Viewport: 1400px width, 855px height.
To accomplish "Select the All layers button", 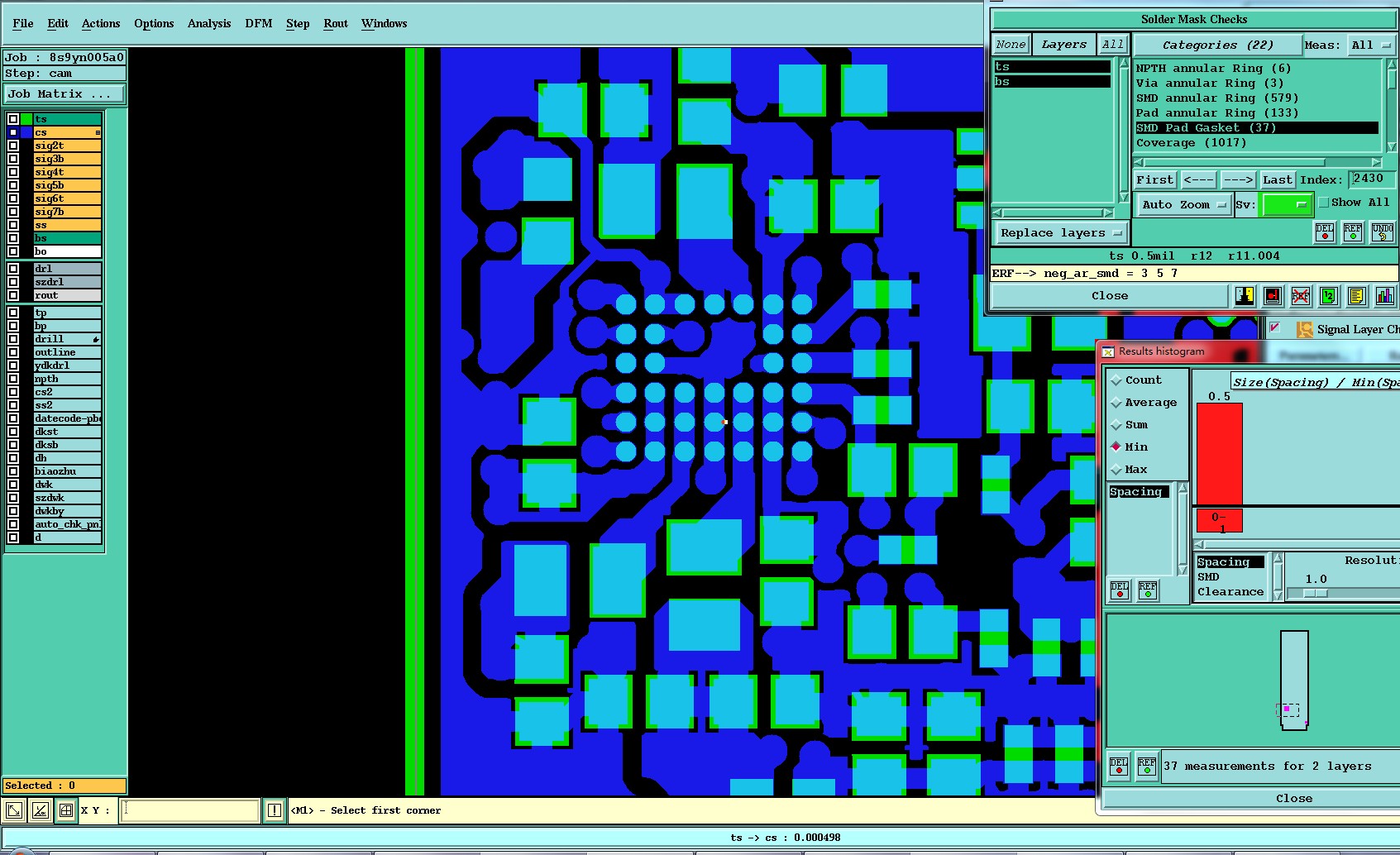I will [1113, 45].
